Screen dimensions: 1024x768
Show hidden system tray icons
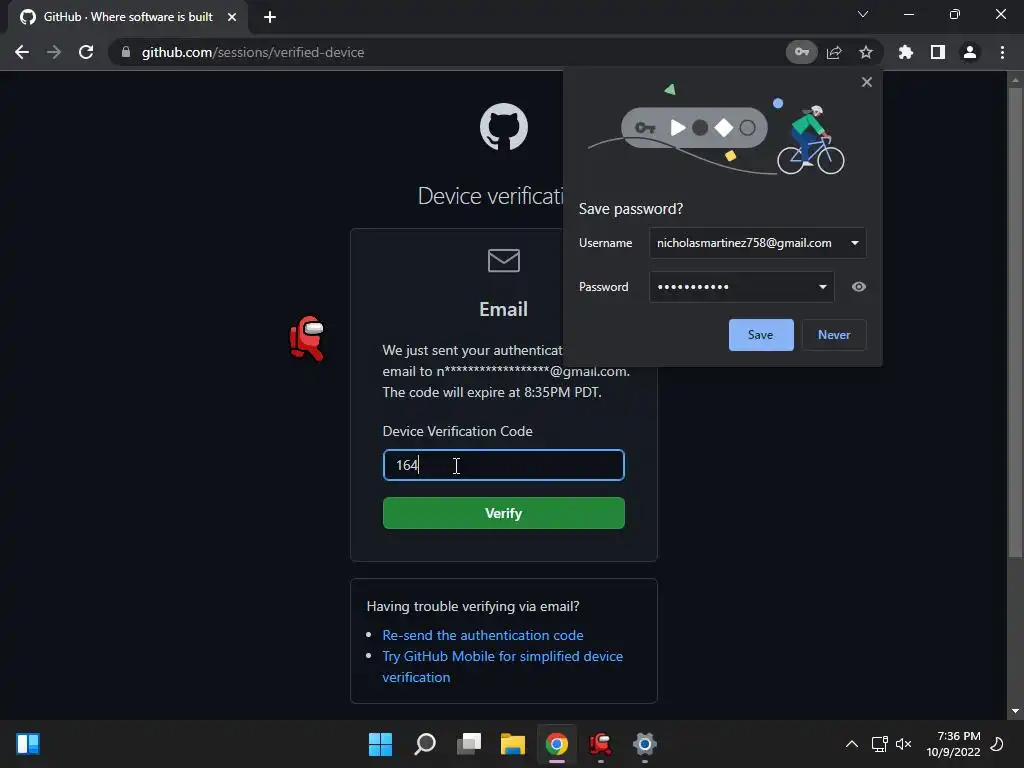[852, 744]
